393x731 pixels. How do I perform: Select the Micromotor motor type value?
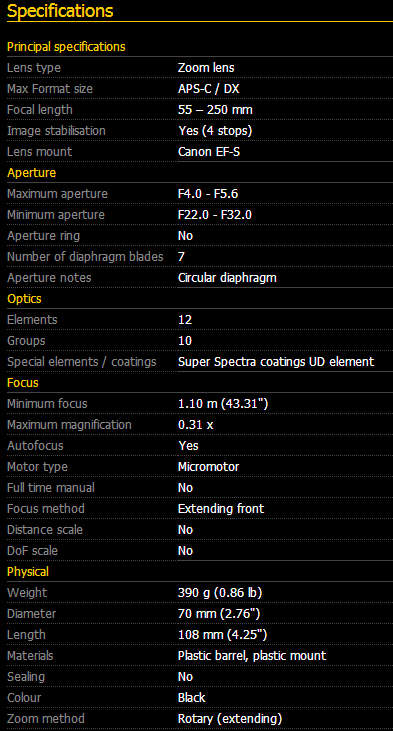(x=208, y=467)
